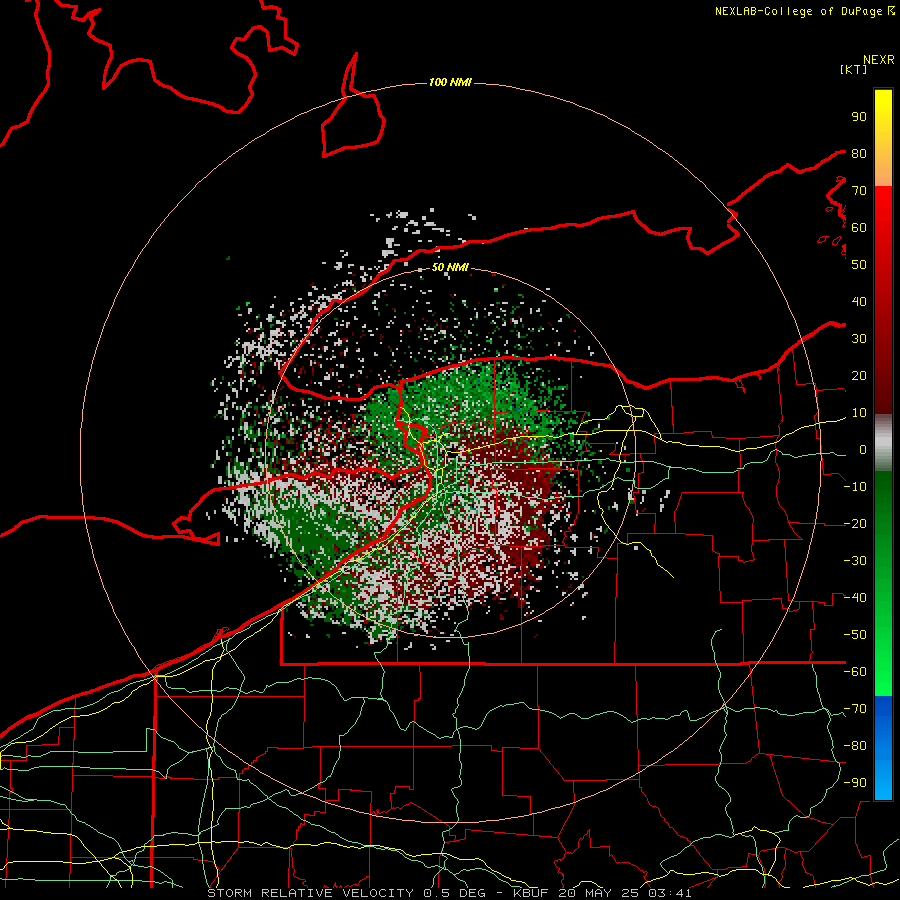
Task: Click the 100 NMI range ring label
Action: pyautogui.click(x=450, y=83)
